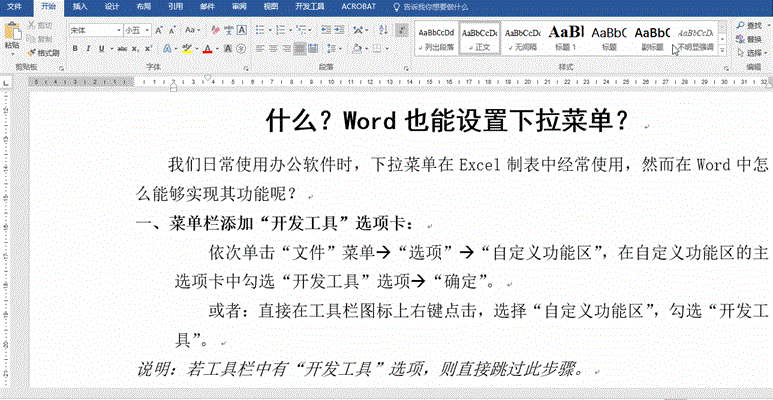773x400 pixels.
Task: Toggle Italic formatting
Action: point(89,48)
